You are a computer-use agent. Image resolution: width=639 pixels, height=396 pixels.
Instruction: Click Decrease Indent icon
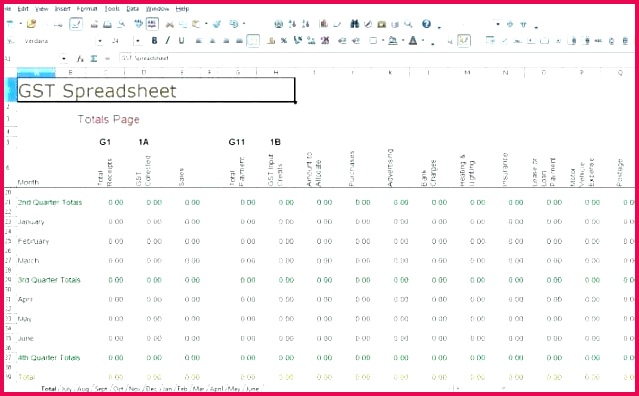pyautogui.click(x=342, y=41)
